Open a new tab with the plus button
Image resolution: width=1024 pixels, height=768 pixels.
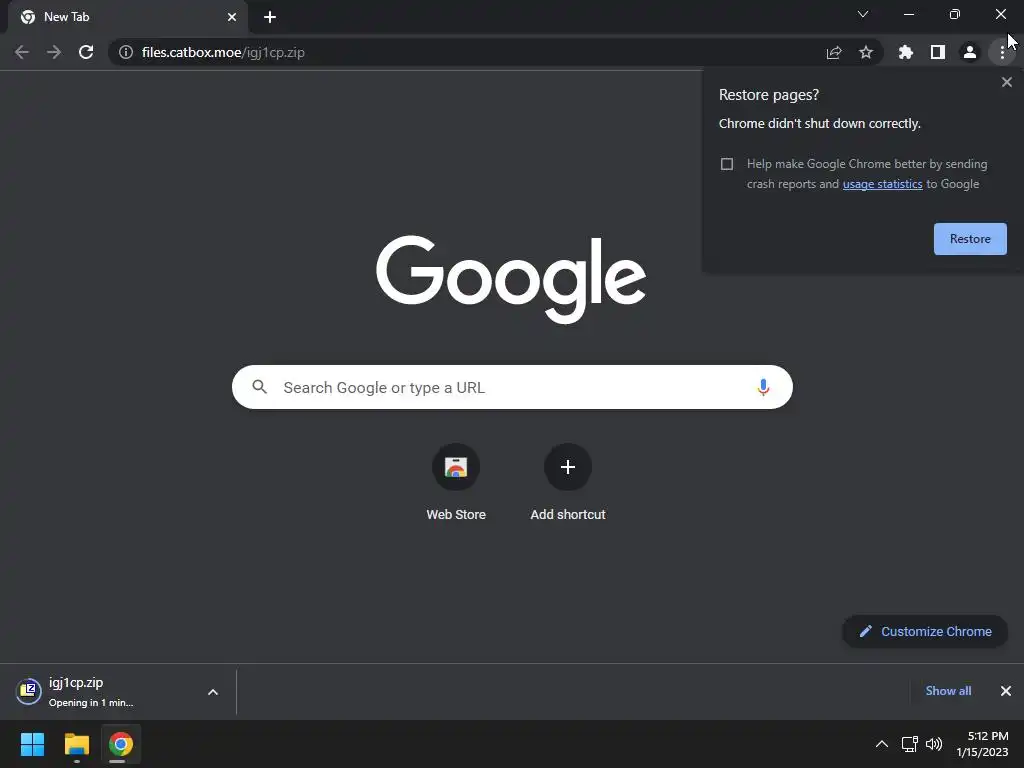click(x=270, y=17)
